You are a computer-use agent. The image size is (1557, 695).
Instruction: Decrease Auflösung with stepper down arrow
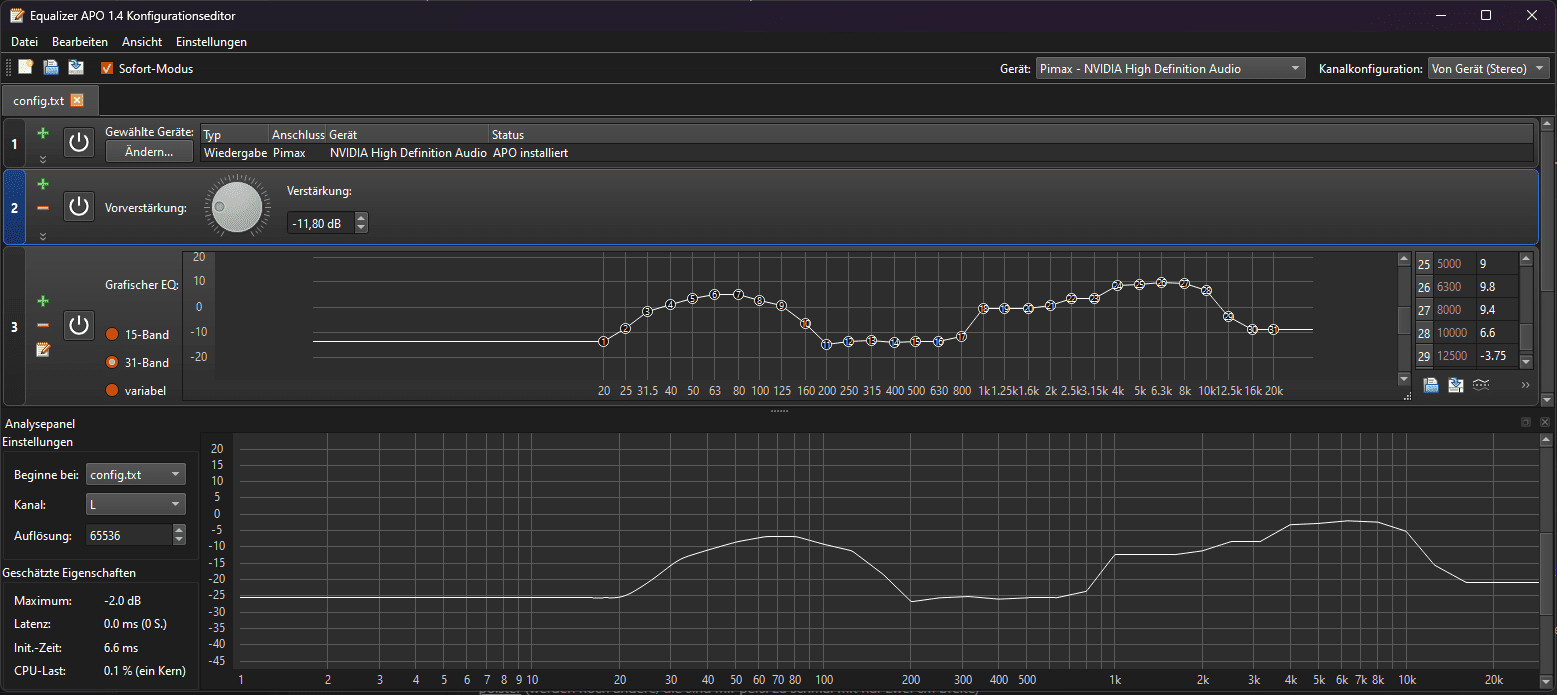[x=179, y=541]
